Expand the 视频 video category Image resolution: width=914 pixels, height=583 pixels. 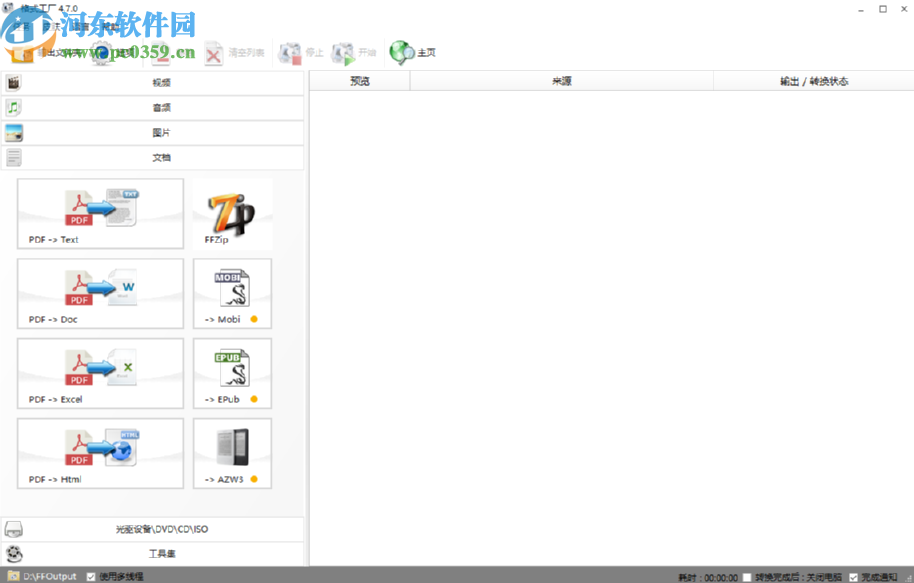tap(153, 83)
